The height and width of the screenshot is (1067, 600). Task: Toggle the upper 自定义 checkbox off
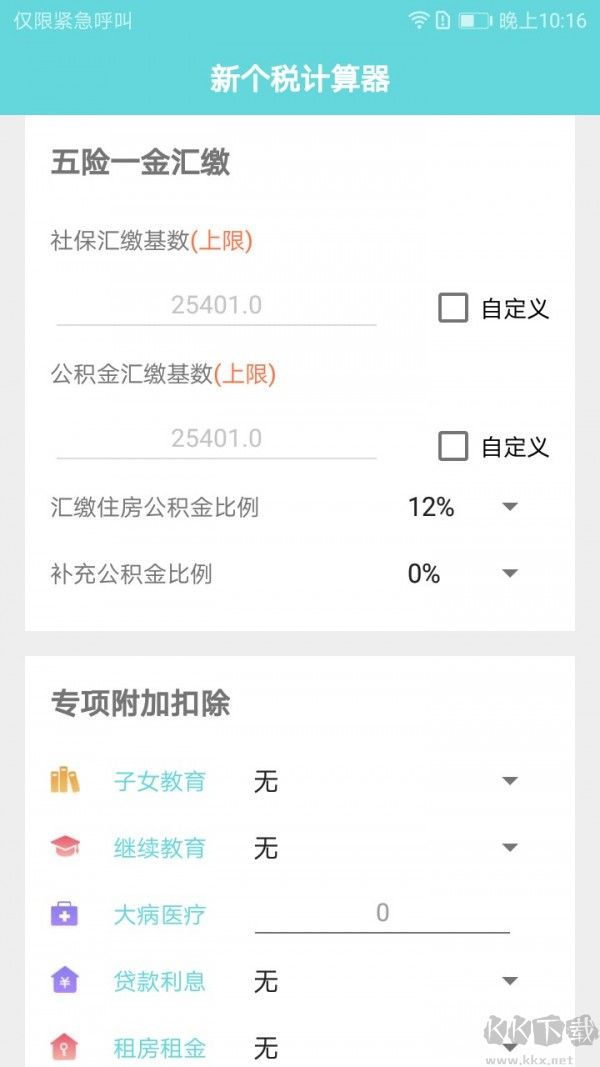point(453,308)
